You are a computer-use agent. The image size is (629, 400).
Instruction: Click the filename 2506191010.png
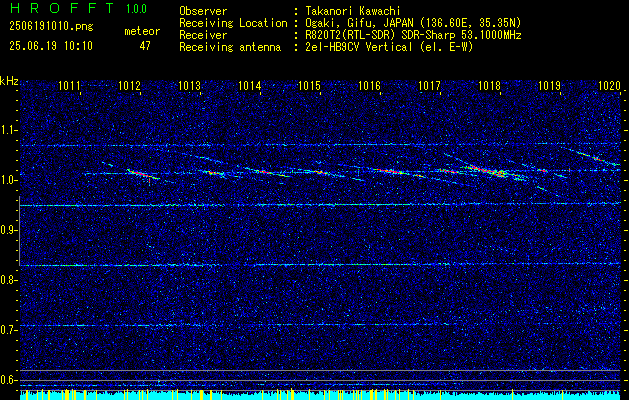[x=51, y=27]
